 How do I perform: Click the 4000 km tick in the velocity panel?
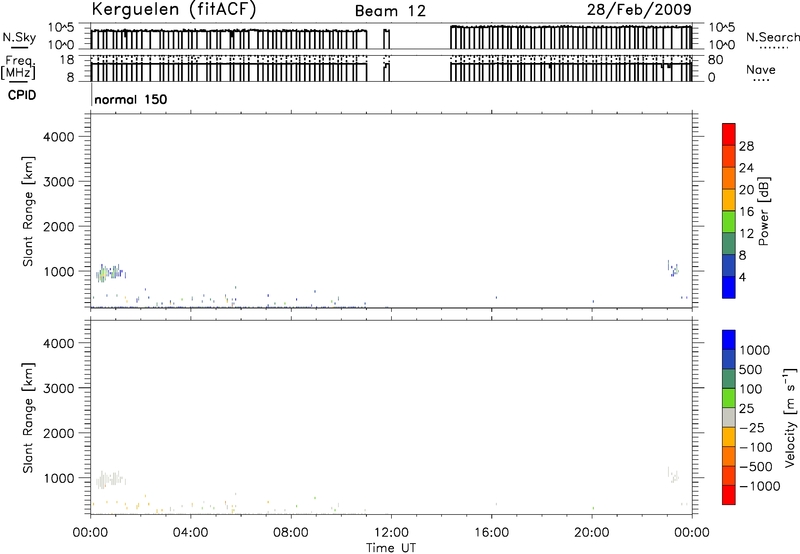pos(58,343)
